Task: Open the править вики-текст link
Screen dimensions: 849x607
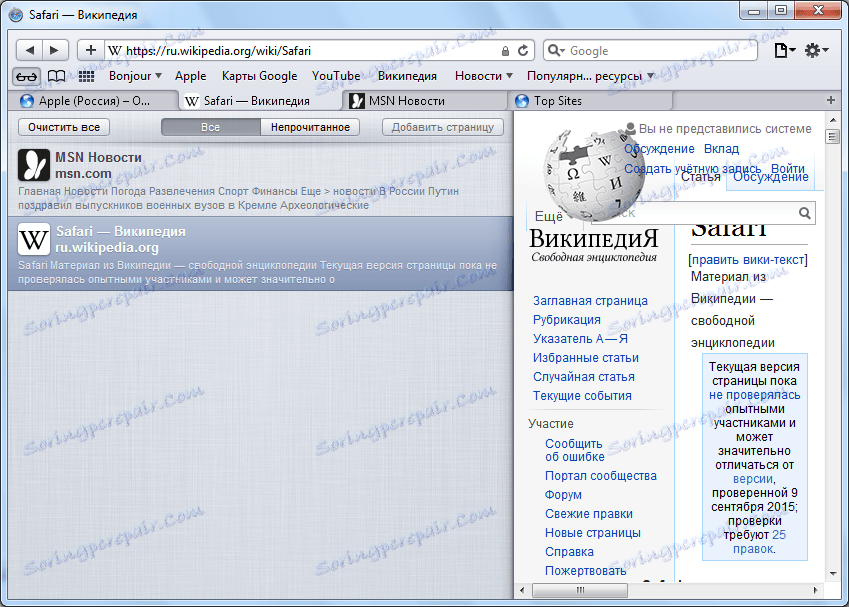Action: (748, 260)
